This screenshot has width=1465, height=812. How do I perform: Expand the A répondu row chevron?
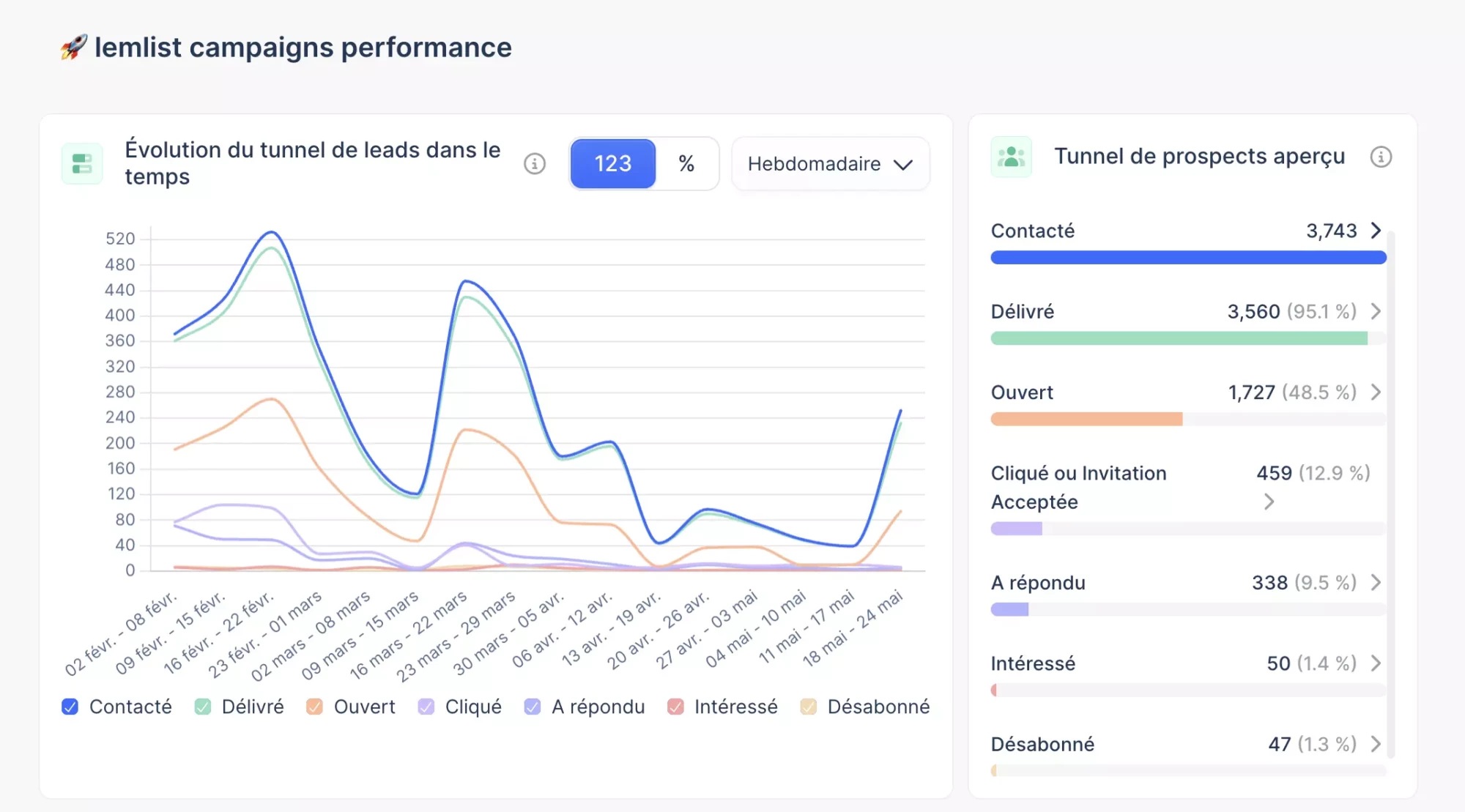tap(1376, 583)
